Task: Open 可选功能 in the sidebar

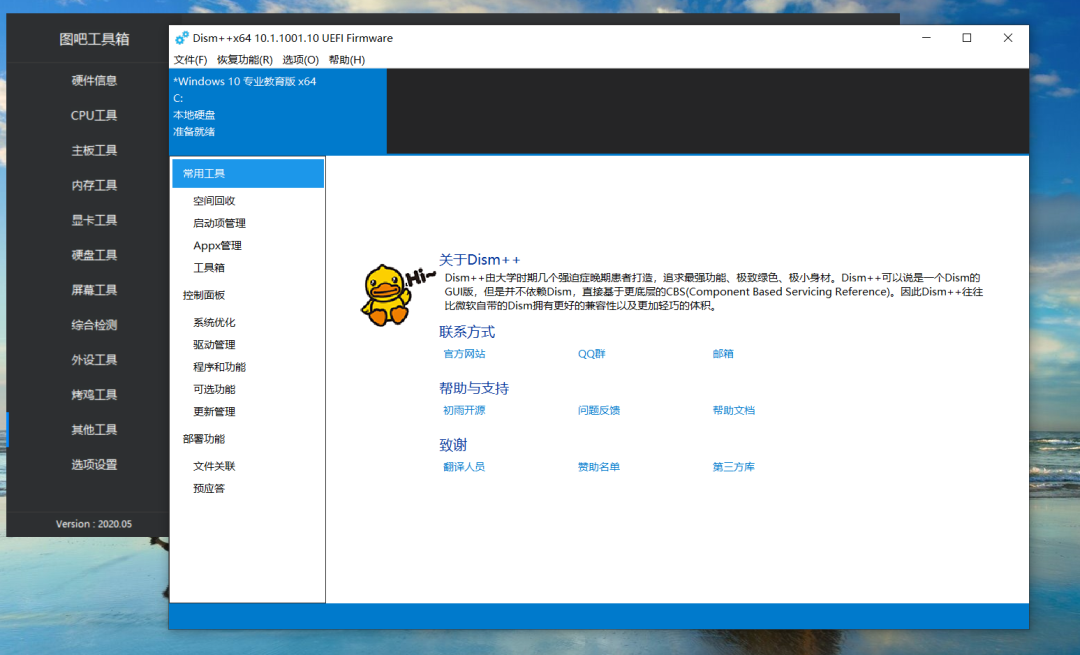Action: point(214,389)
